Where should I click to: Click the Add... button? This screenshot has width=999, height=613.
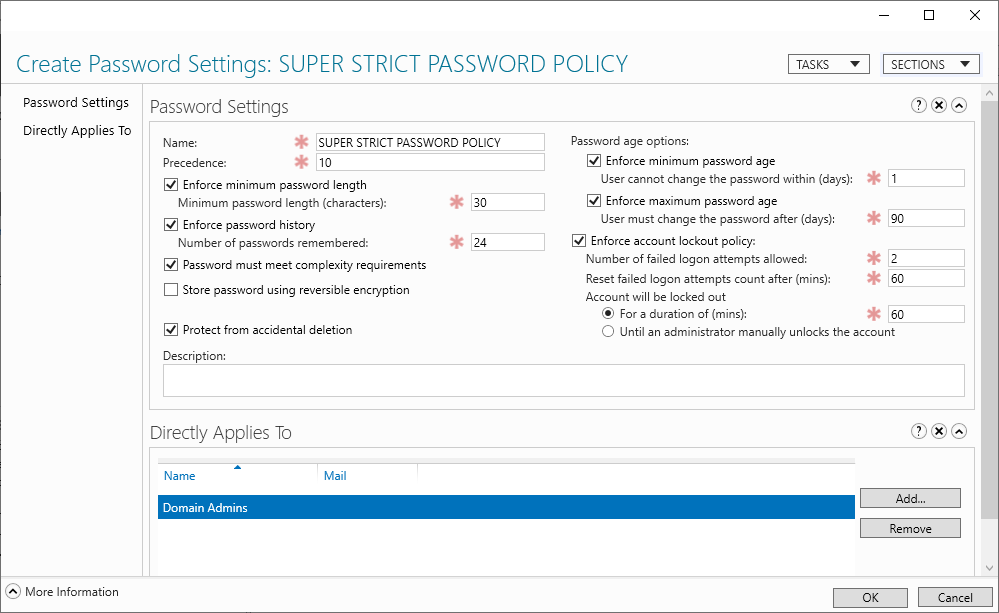[x=910, y=498]
